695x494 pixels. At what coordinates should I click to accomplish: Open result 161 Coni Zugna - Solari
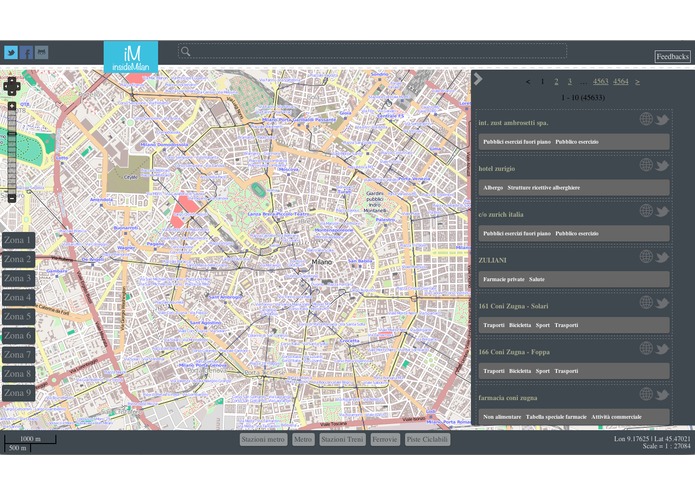(x=513, y=306)
